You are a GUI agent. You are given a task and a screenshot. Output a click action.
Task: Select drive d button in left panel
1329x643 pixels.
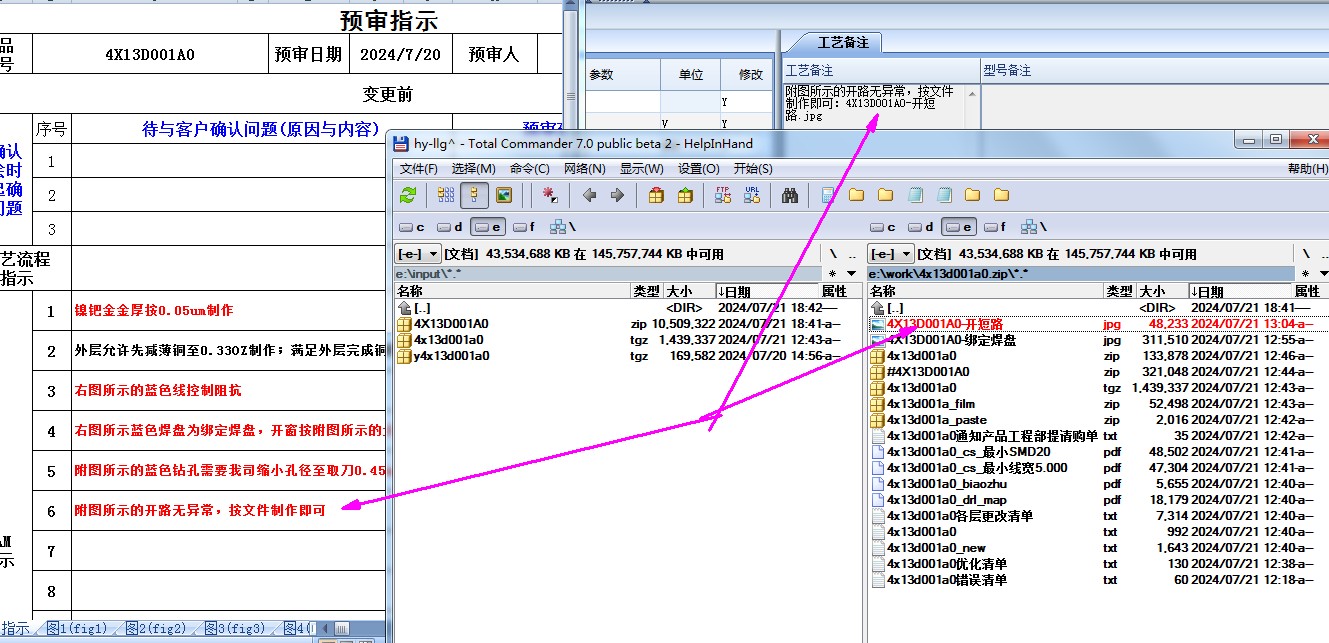point(449,227)
